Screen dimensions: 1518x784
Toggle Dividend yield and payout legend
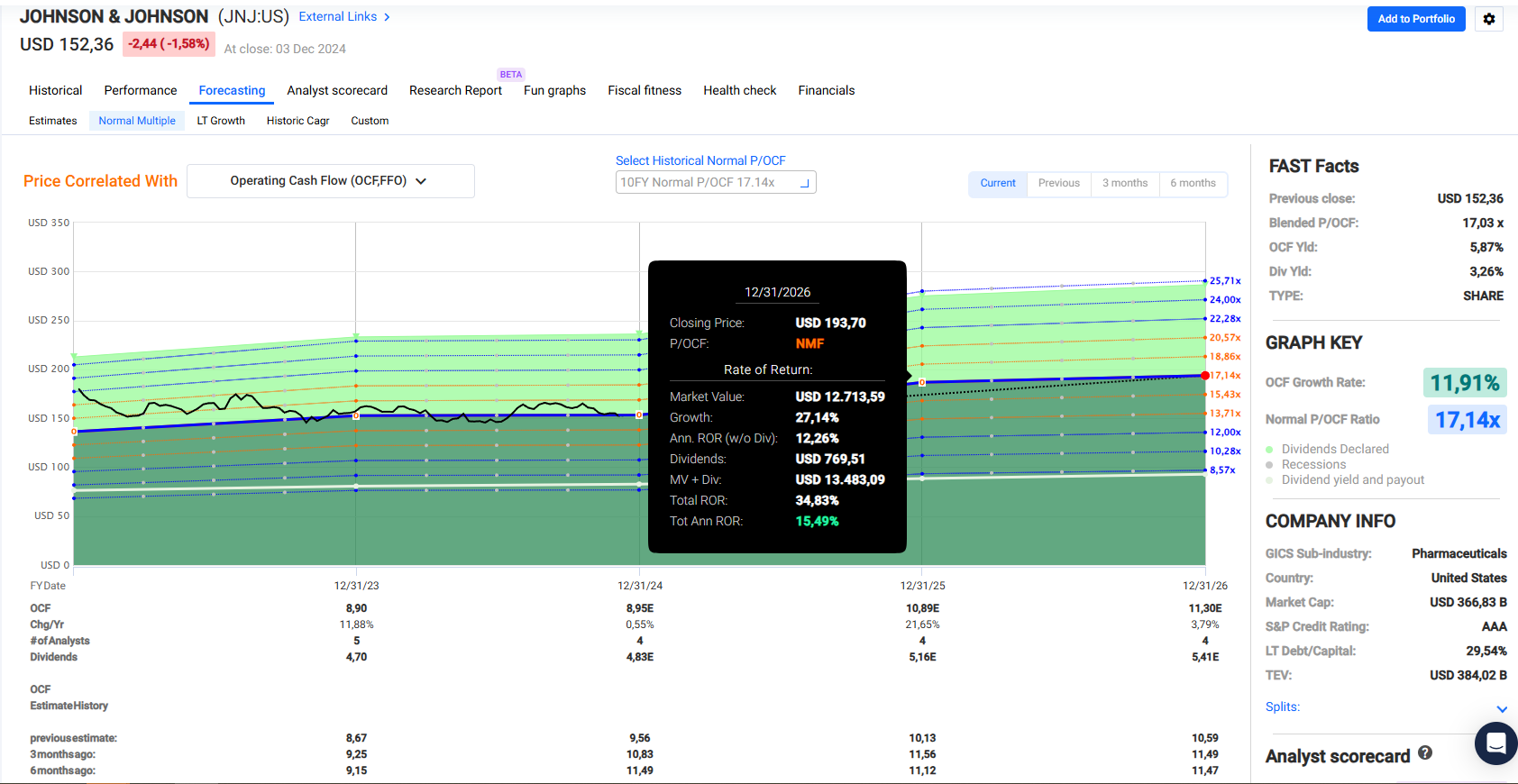click(x=1352, y=479)
